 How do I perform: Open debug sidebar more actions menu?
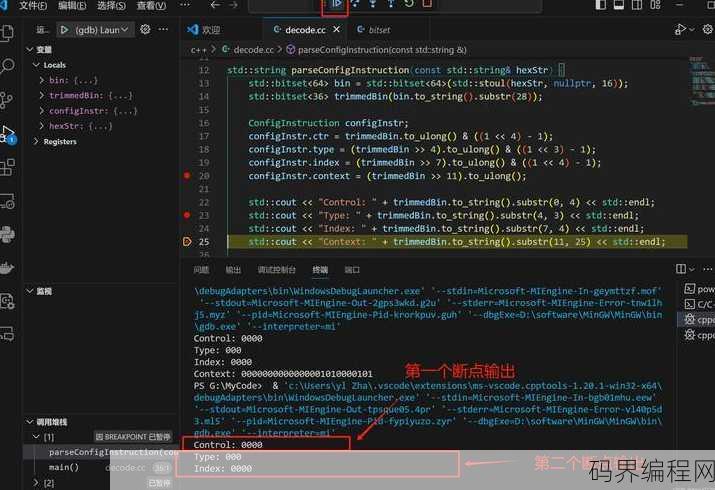(163, 29)
